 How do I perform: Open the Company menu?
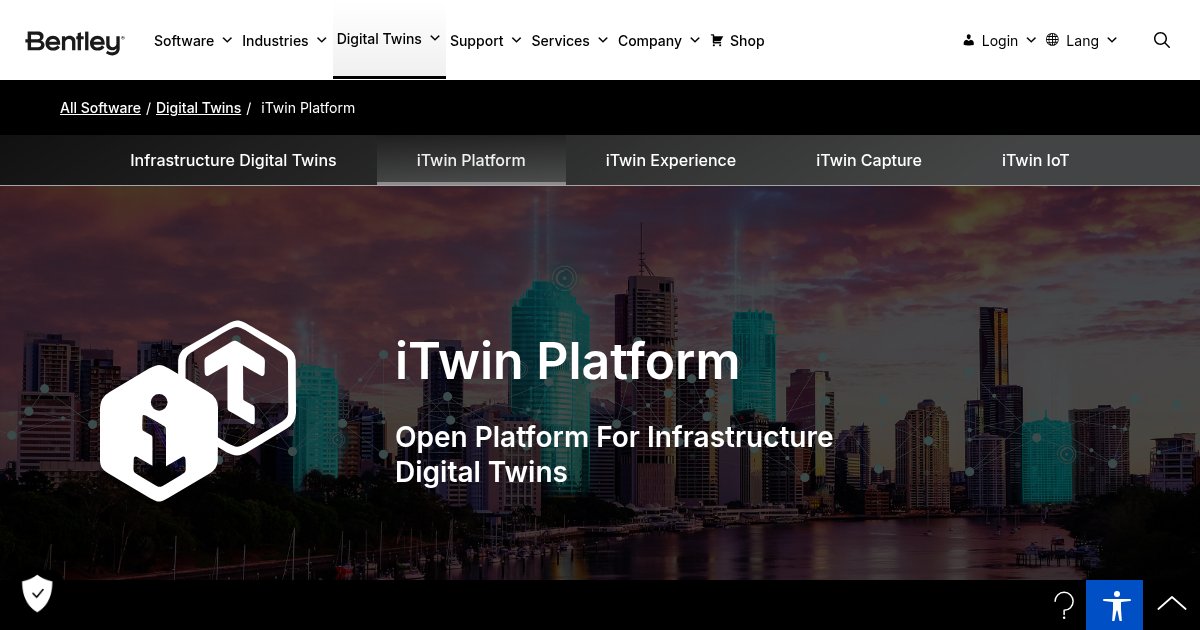[650, 41]
